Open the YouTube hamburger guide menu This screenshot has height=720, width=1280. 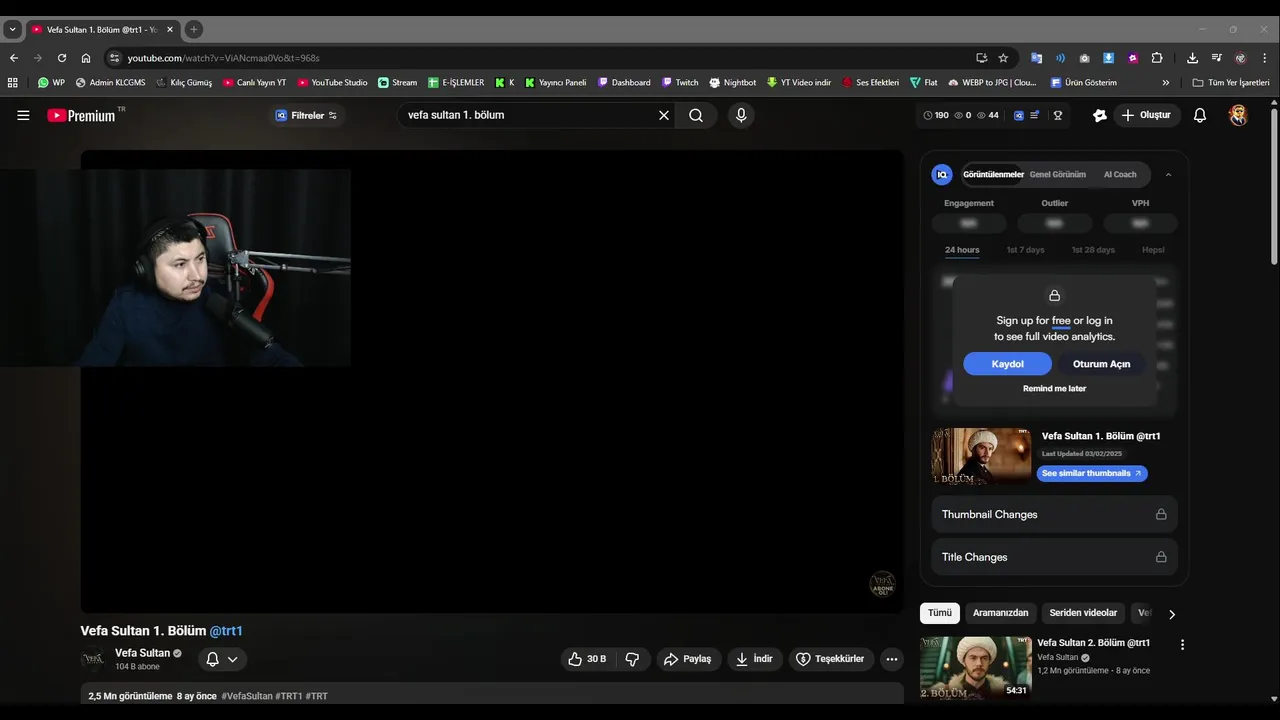pyautogui.click(x=23, y=115)
